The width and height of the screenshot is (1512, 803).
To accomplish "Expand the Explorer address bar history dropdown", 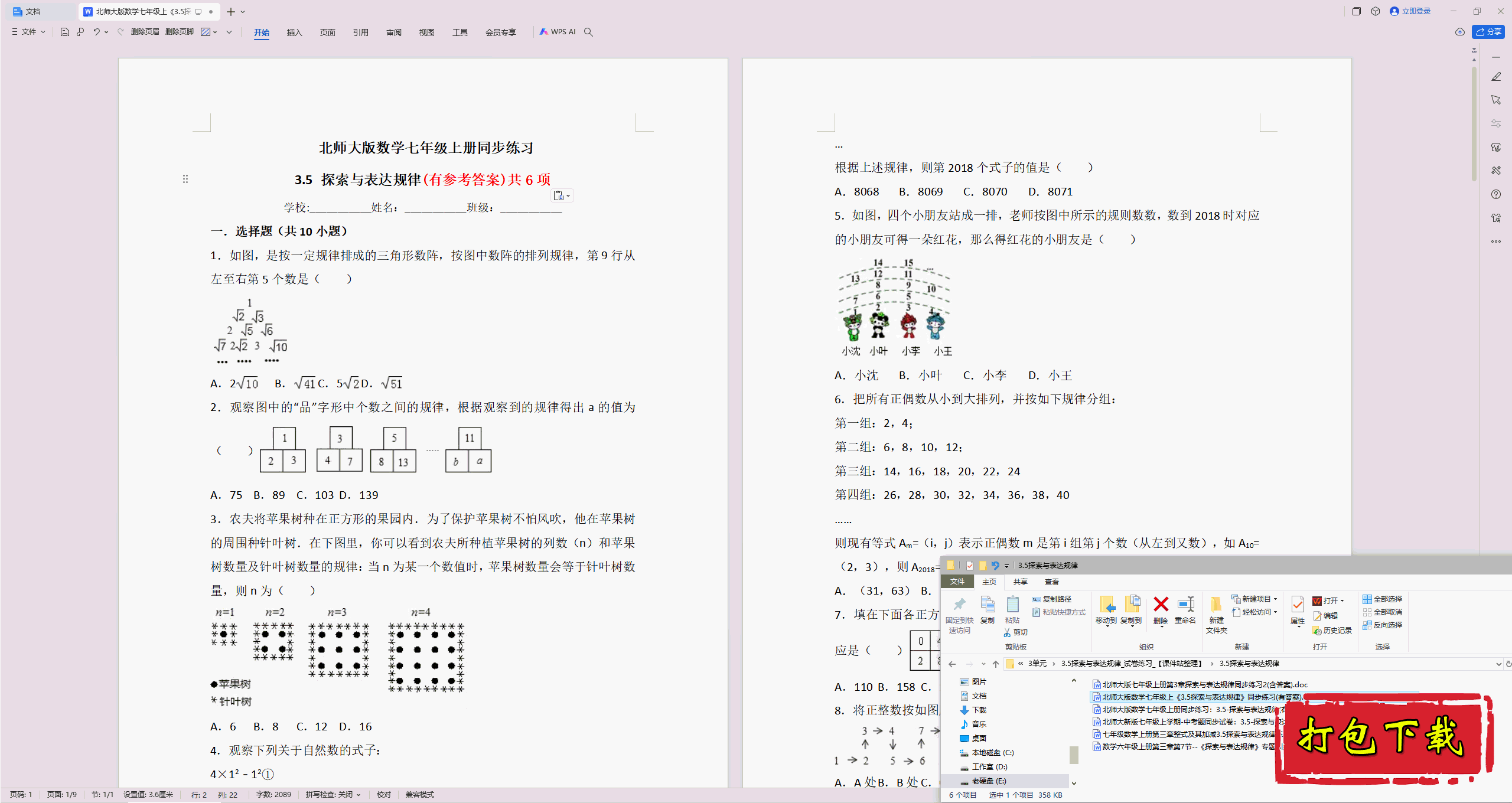I will (1498, 664).
